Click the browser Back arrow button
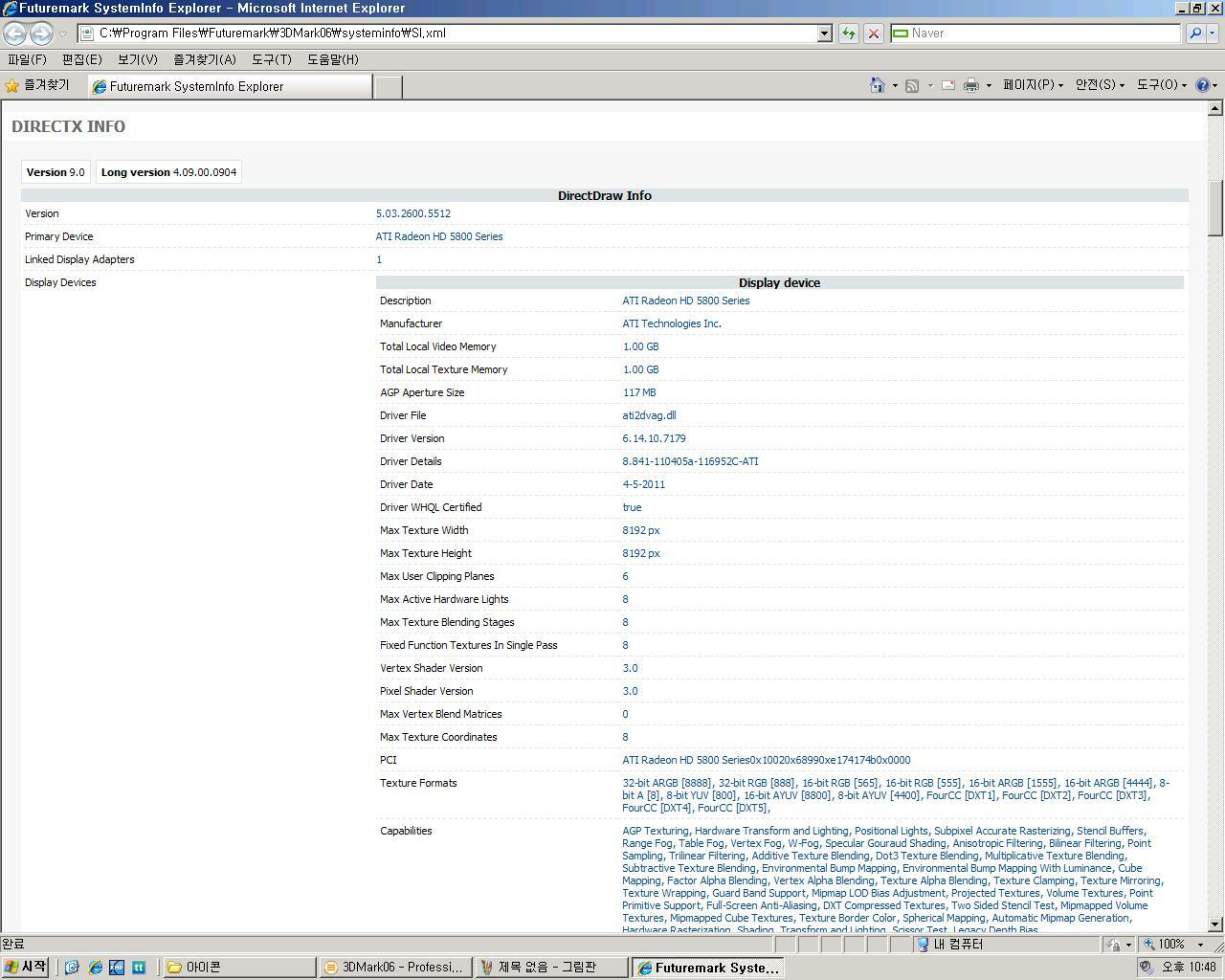The height and width of the screenshot is (980, 1225). pos(14,33)
